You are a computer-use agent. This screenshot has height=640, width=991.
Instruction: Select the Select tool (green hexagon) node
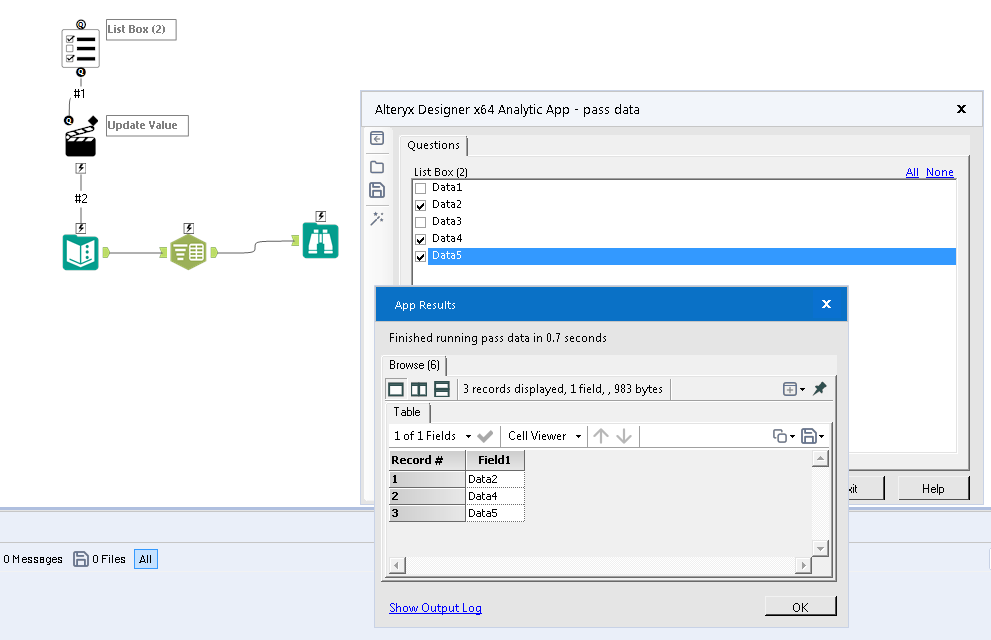188,252
